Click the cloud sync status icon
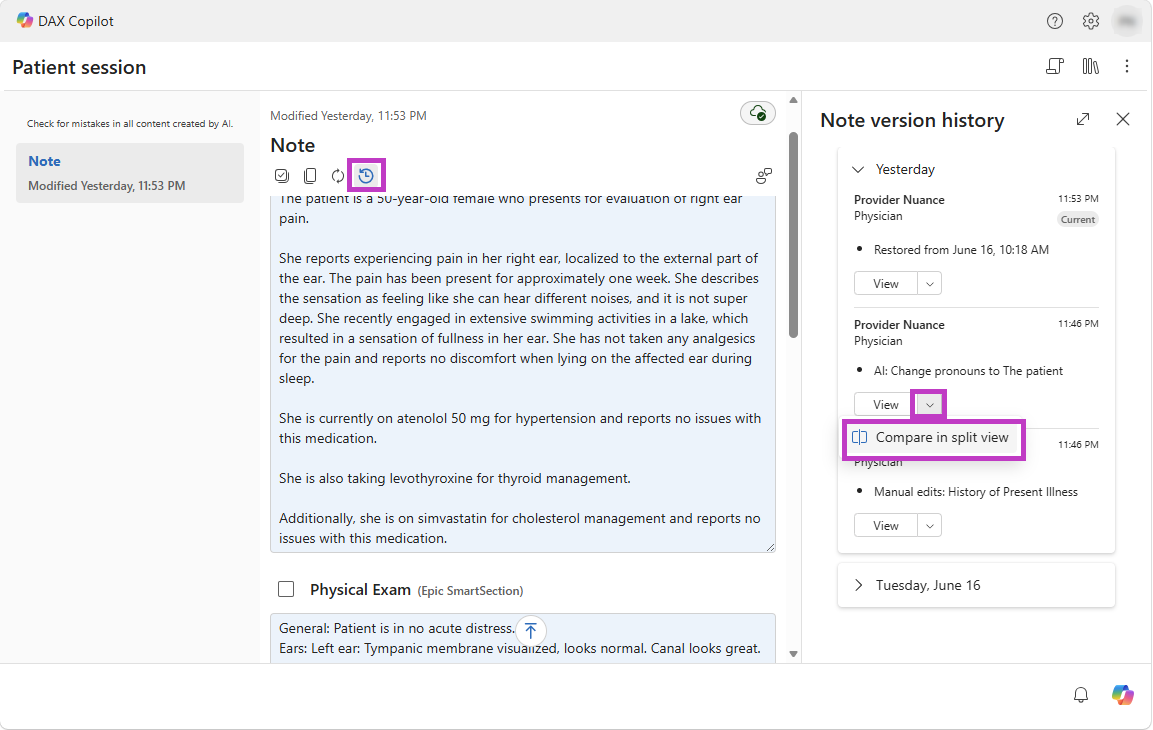The image size is (1153, 730). point(757,113)
